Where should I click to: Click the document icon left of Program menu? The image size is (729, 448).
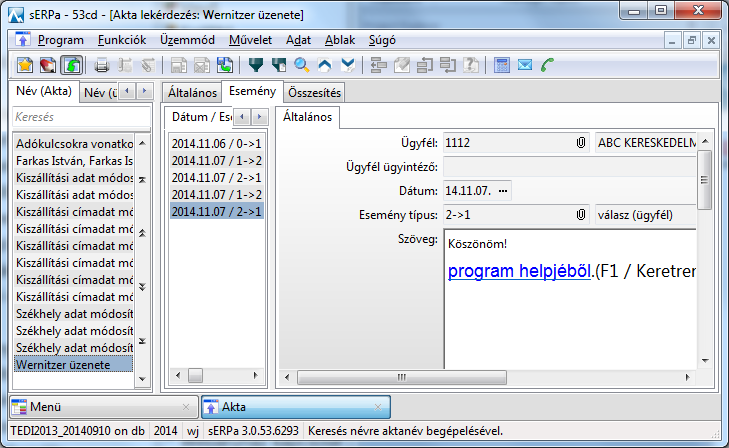(22, 40)
